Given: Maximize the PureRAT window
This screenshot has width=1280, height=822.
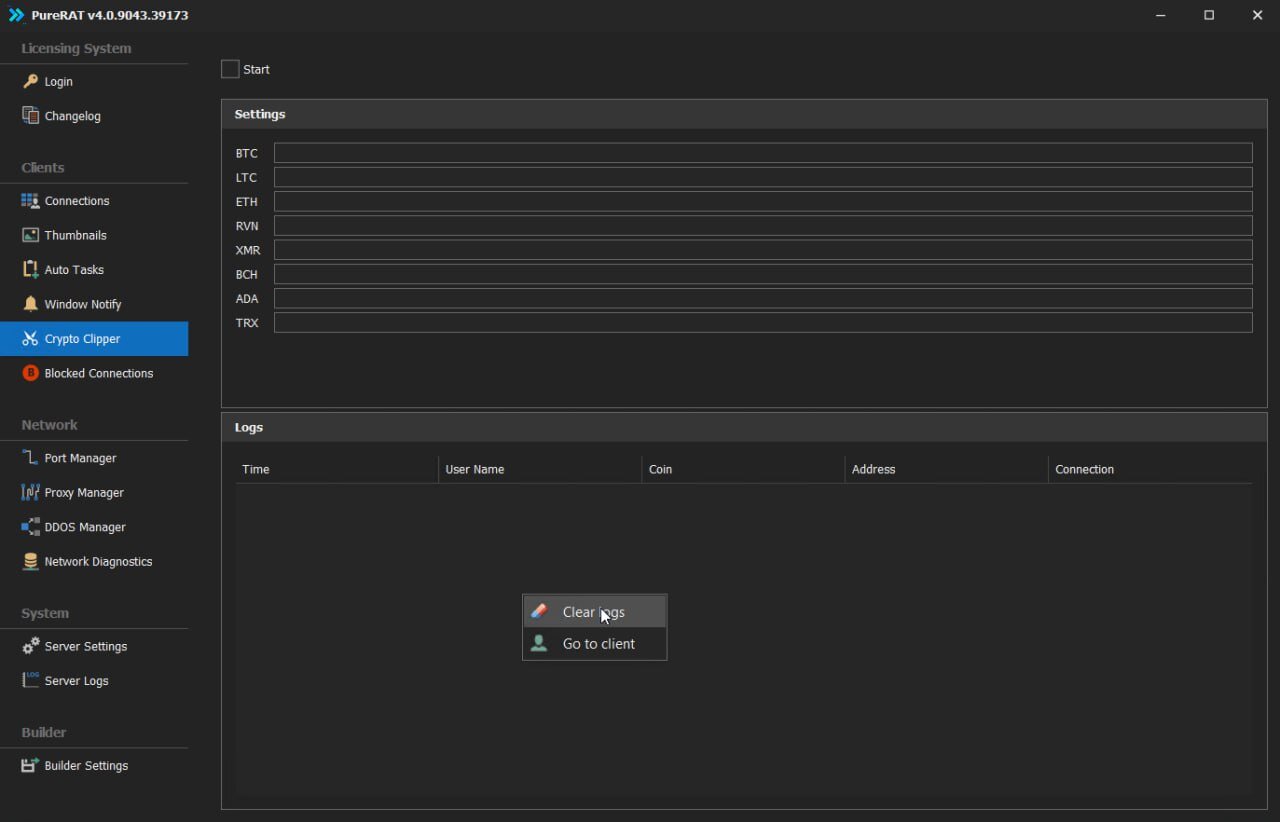Looking at the screenshot, I should click(1209, 15).
